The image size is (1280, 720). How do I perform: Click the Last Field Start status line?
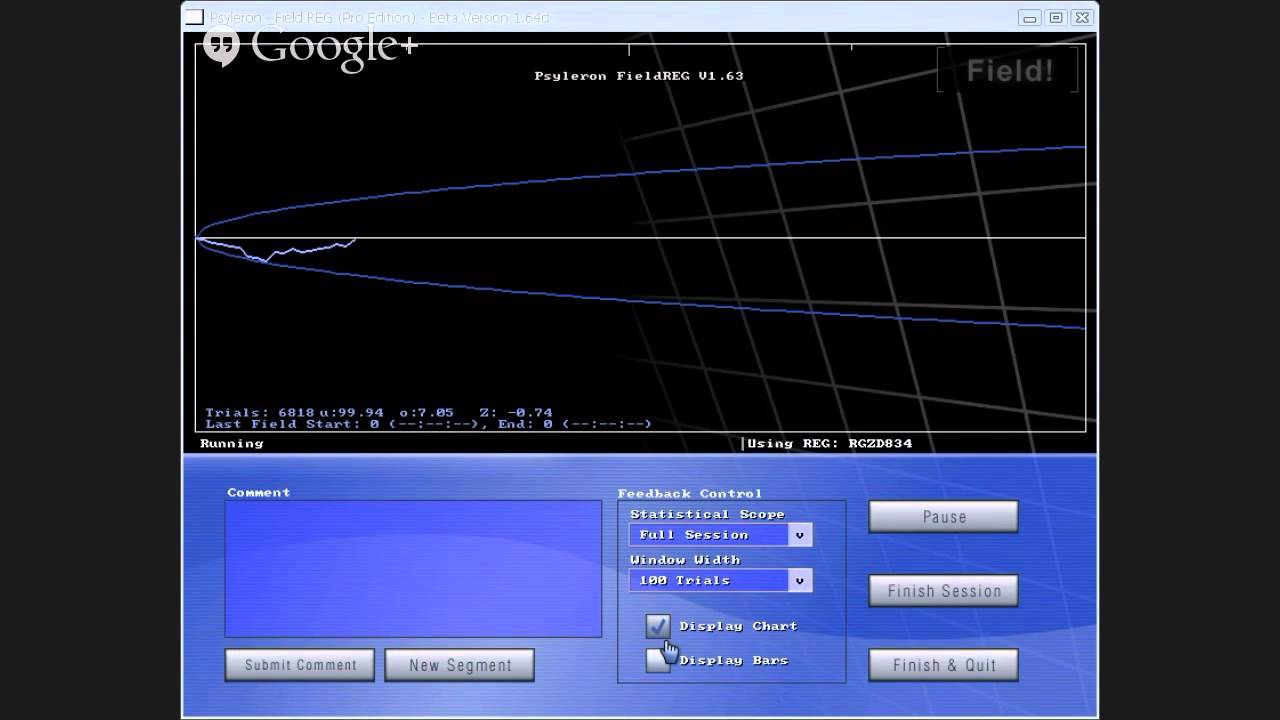coord(428,424)
